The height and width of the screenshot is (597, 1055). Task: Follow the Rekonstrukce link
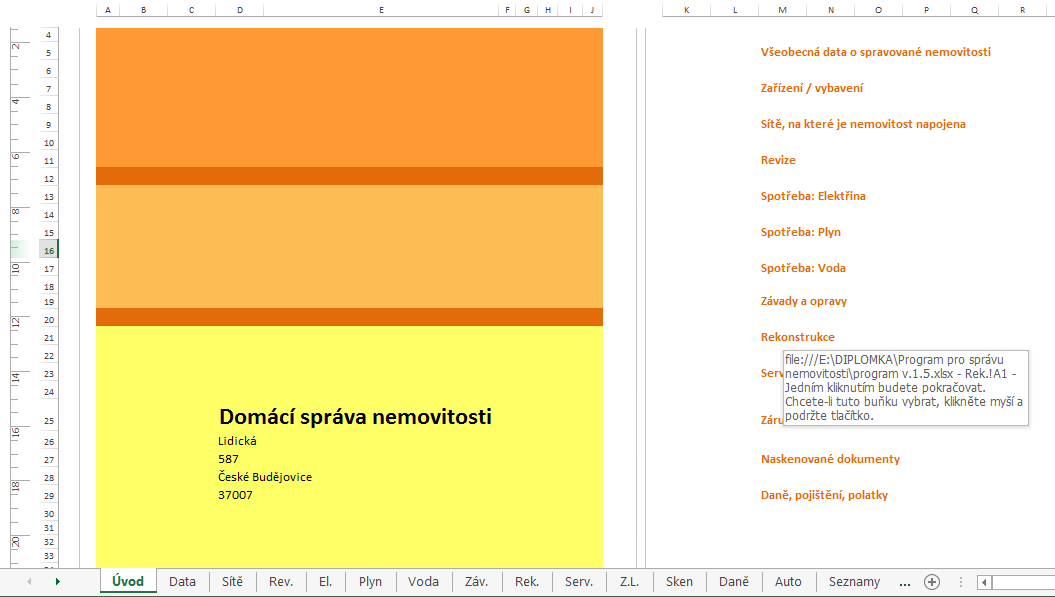(x=797, y=337)
